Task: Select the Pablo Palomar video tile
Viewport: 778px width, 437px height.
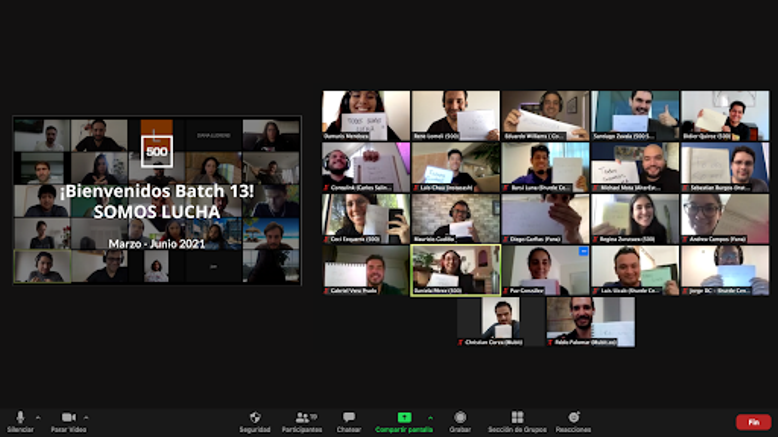Action: pos(590,321)
